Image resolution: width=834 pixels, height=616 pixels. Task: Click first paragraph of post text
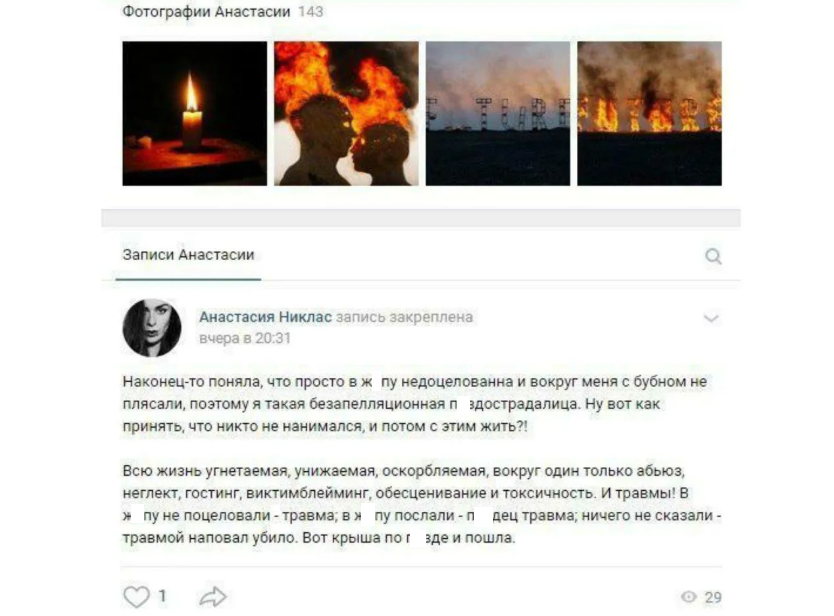point(415,404)
